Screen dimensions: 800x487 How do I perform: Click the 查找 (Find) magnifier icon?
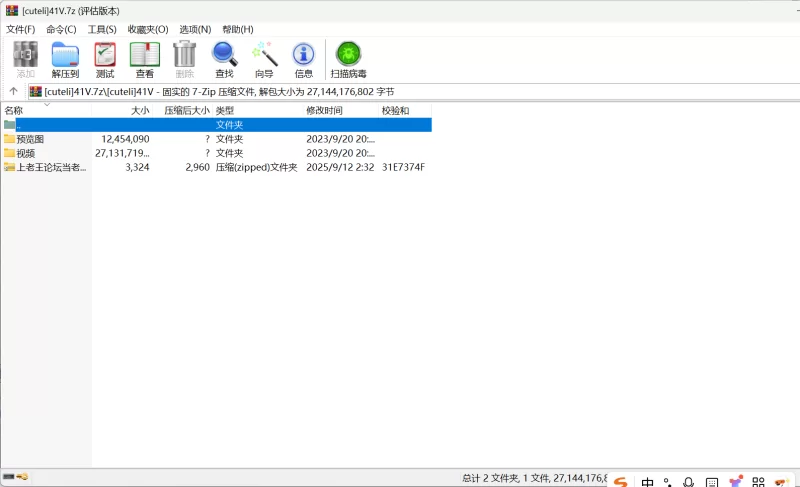coord(224,55)
